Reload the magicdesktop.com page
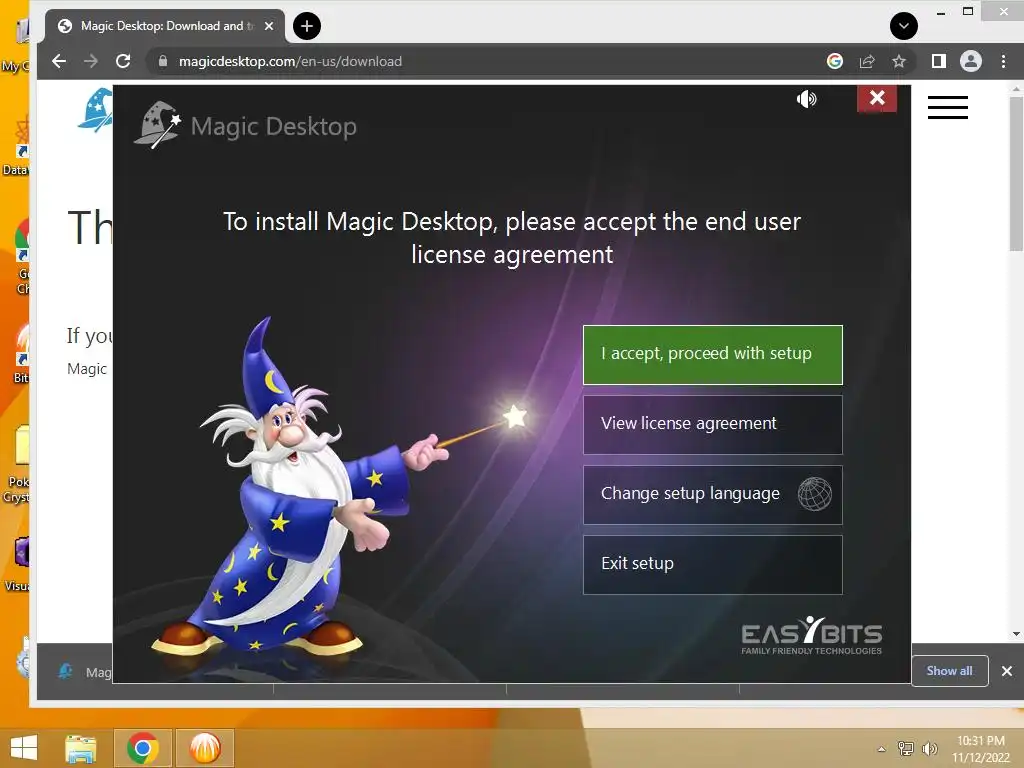The image size is (1024, 768). [123, 61]
